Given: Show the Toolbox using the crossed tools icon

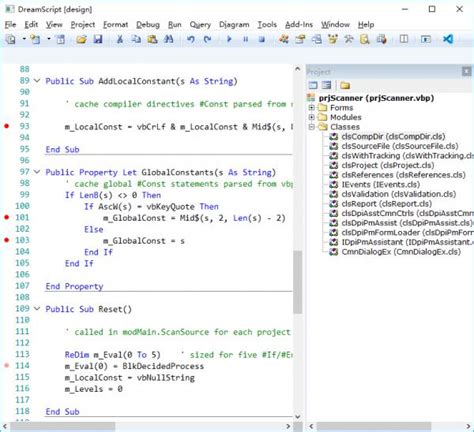Looking at the screenshot, I should (349, 39).
